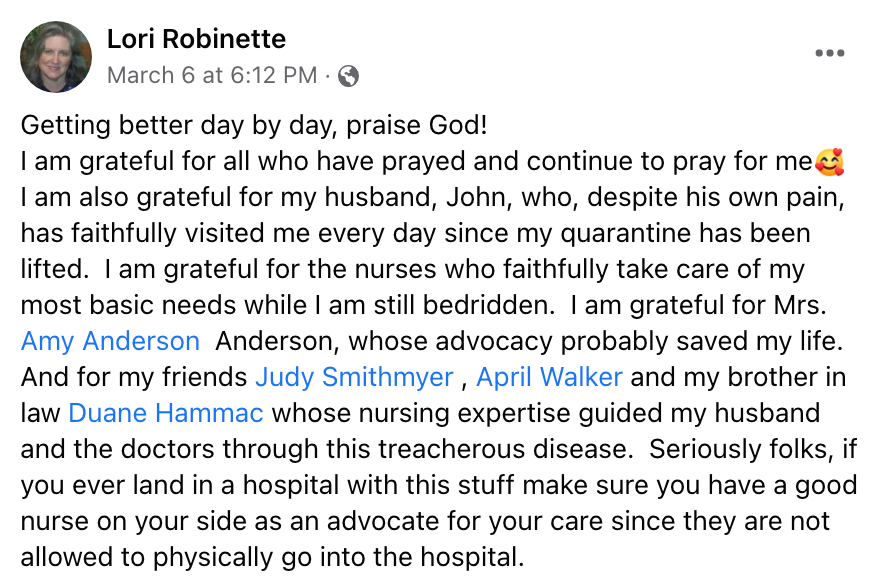Click the phrase "Seriously folks" in the post

pyautogui.click(x=741, y=449)
